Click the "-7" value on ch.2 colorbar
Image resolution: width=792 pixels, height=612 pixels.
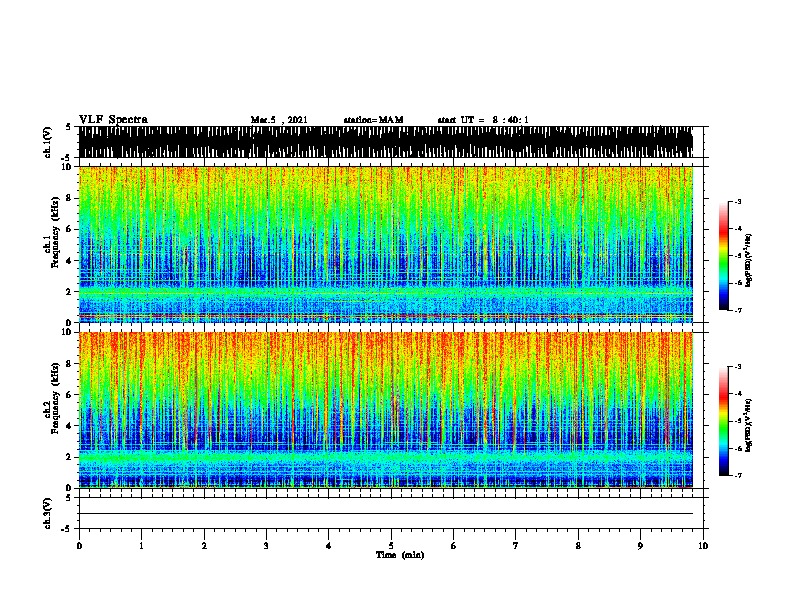tap(738, 475)
